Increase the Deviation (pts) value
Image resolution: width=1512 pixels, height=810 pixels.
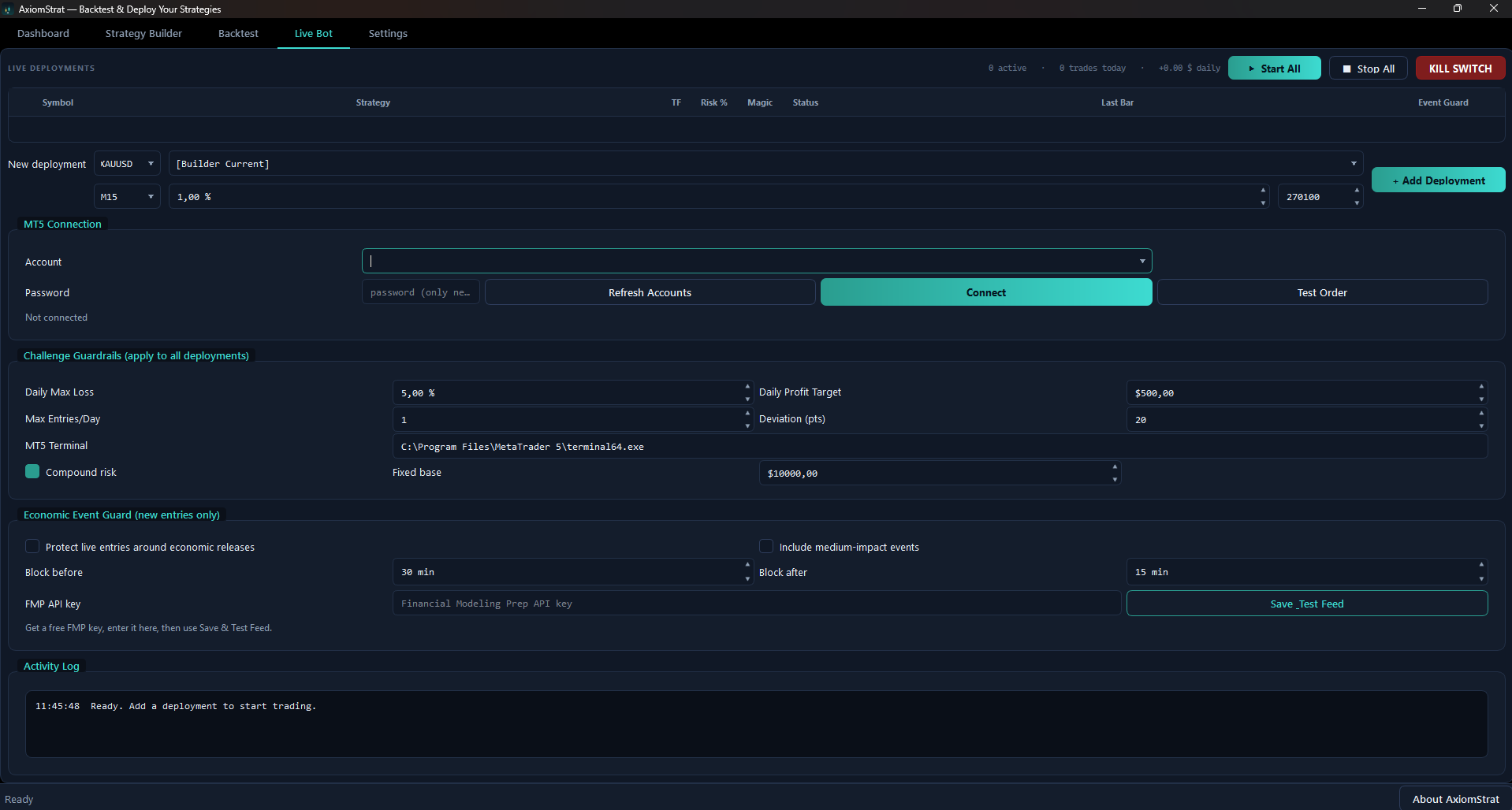point(1481,414)
